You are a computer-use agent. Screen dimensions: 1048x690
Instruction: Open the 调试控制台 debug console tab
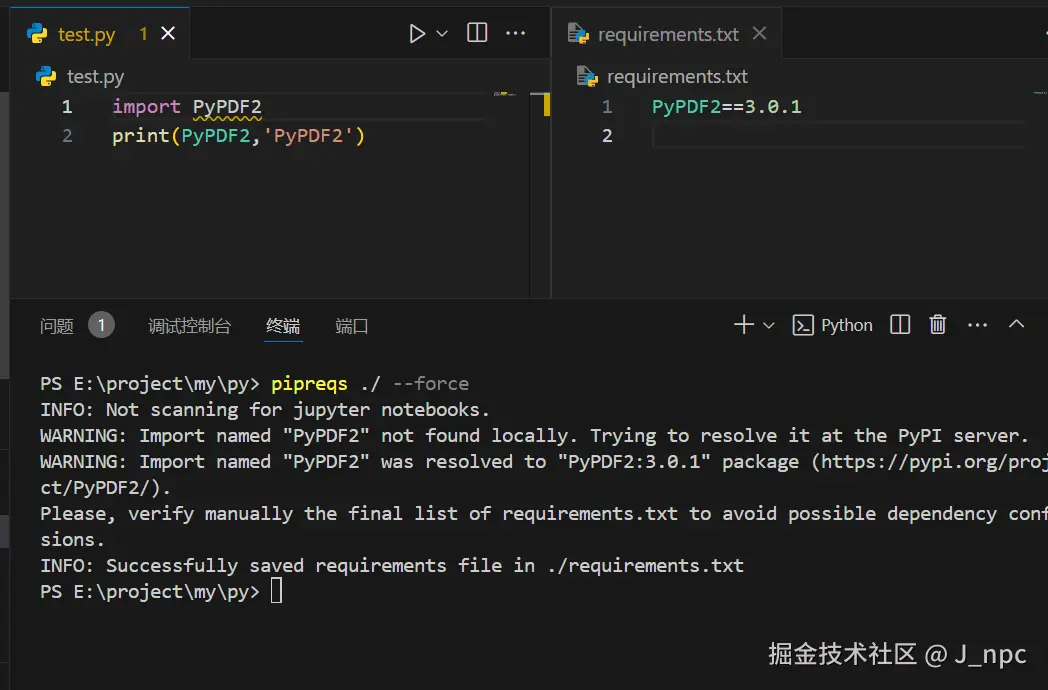coord(190,326)
